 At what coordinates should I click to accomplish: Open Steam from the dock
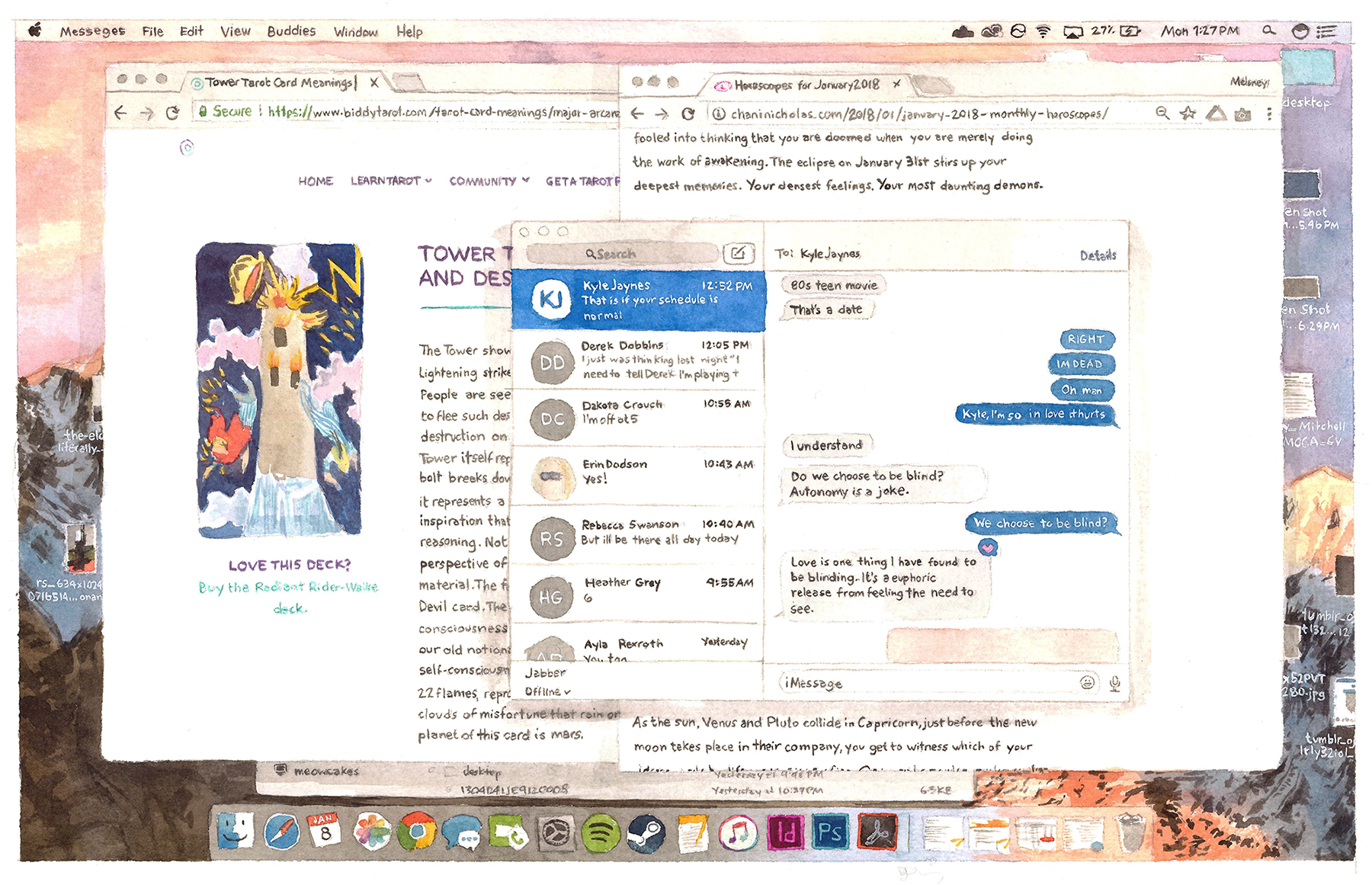[x=646, y=833]
